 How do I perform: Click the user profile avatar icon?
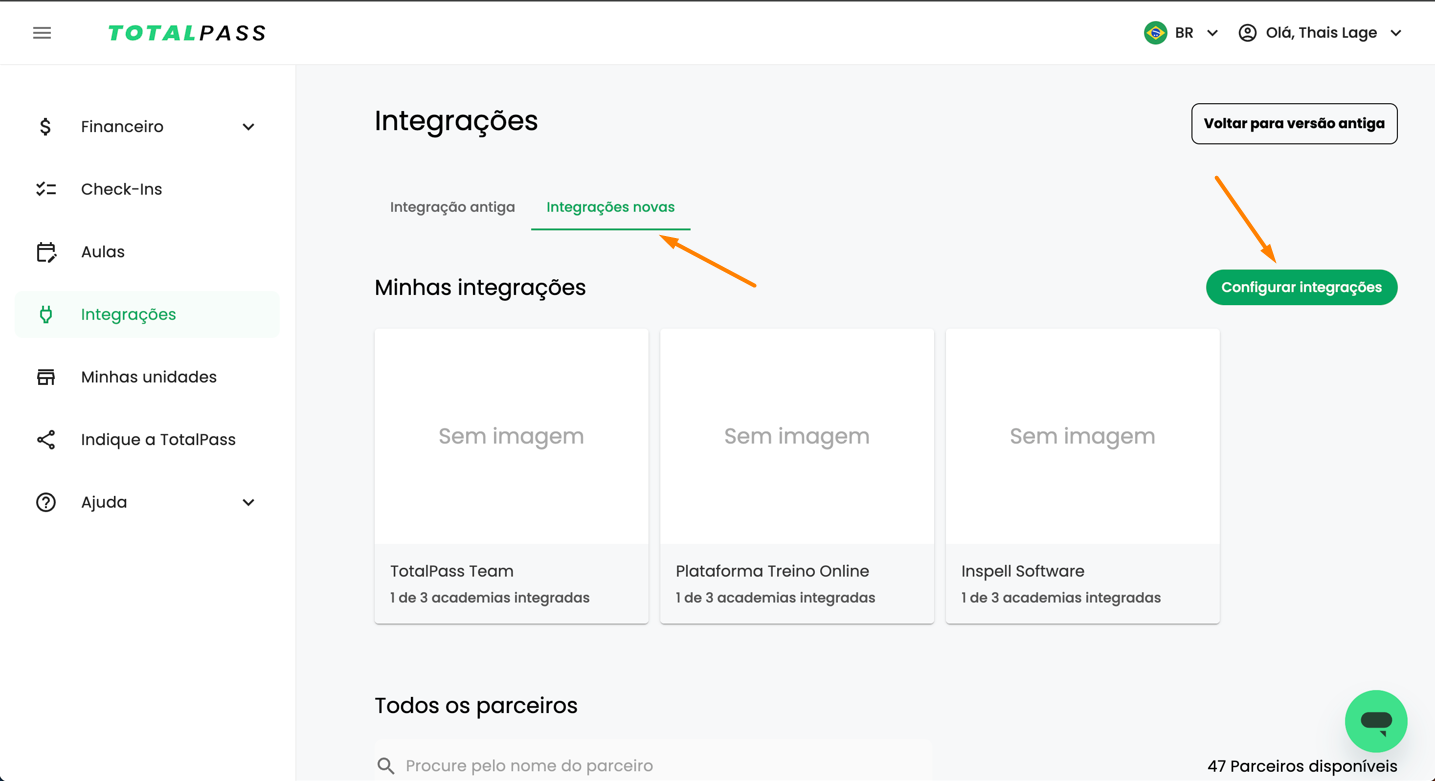click(x=1247, y=33)
